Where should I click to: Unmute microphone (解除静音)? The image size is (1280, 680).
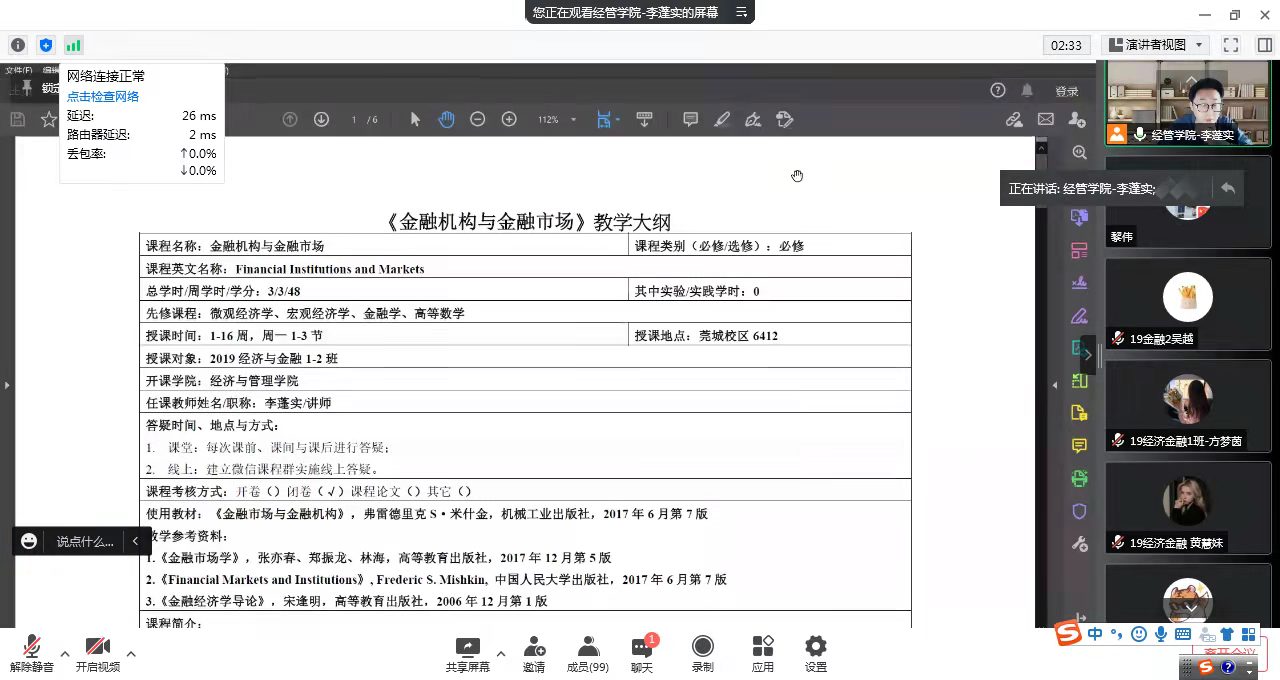pyautogui.click(x=32, y=654)
